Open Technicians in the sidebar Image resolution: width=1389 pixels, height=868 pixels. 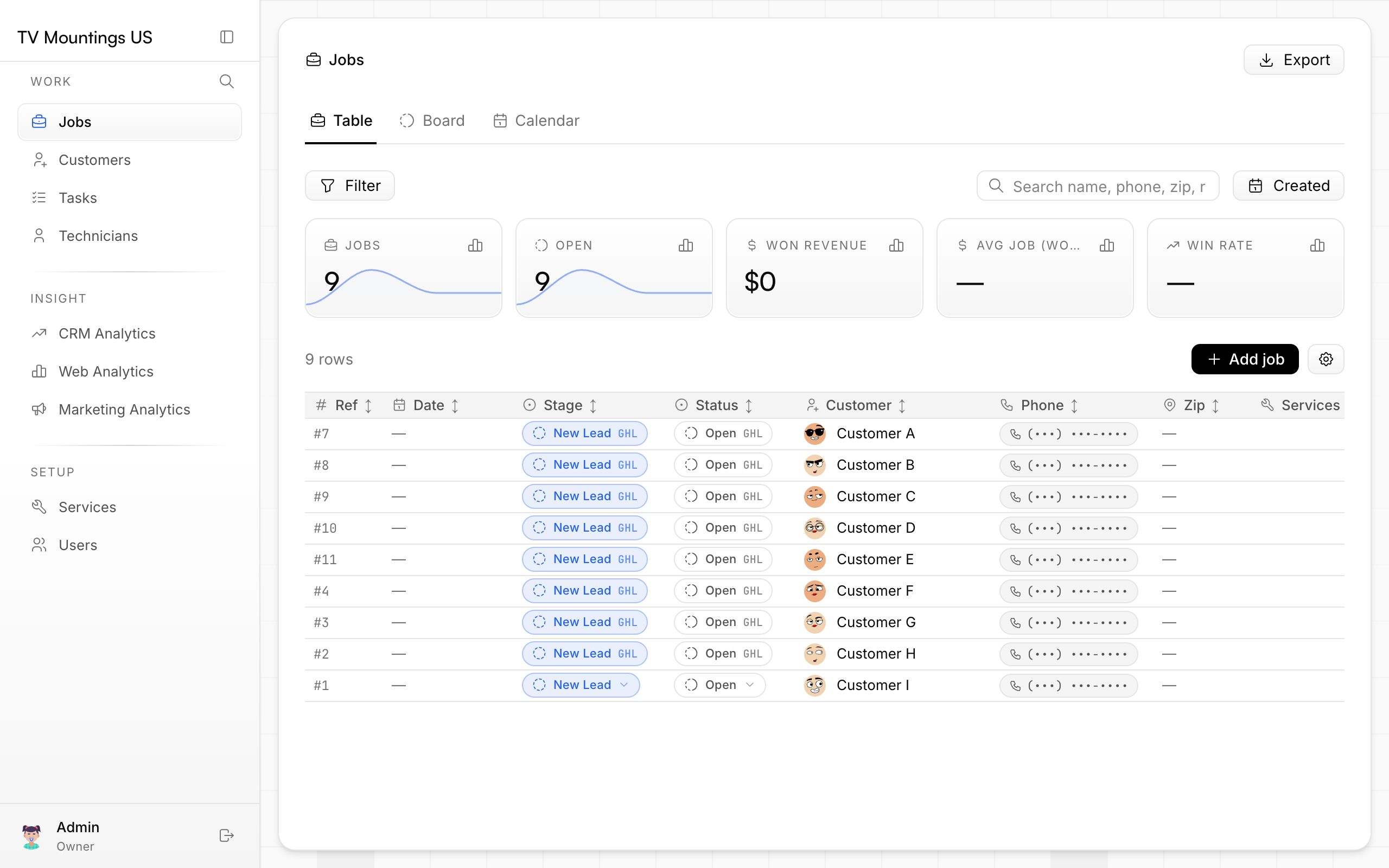(x=130, y=236)
